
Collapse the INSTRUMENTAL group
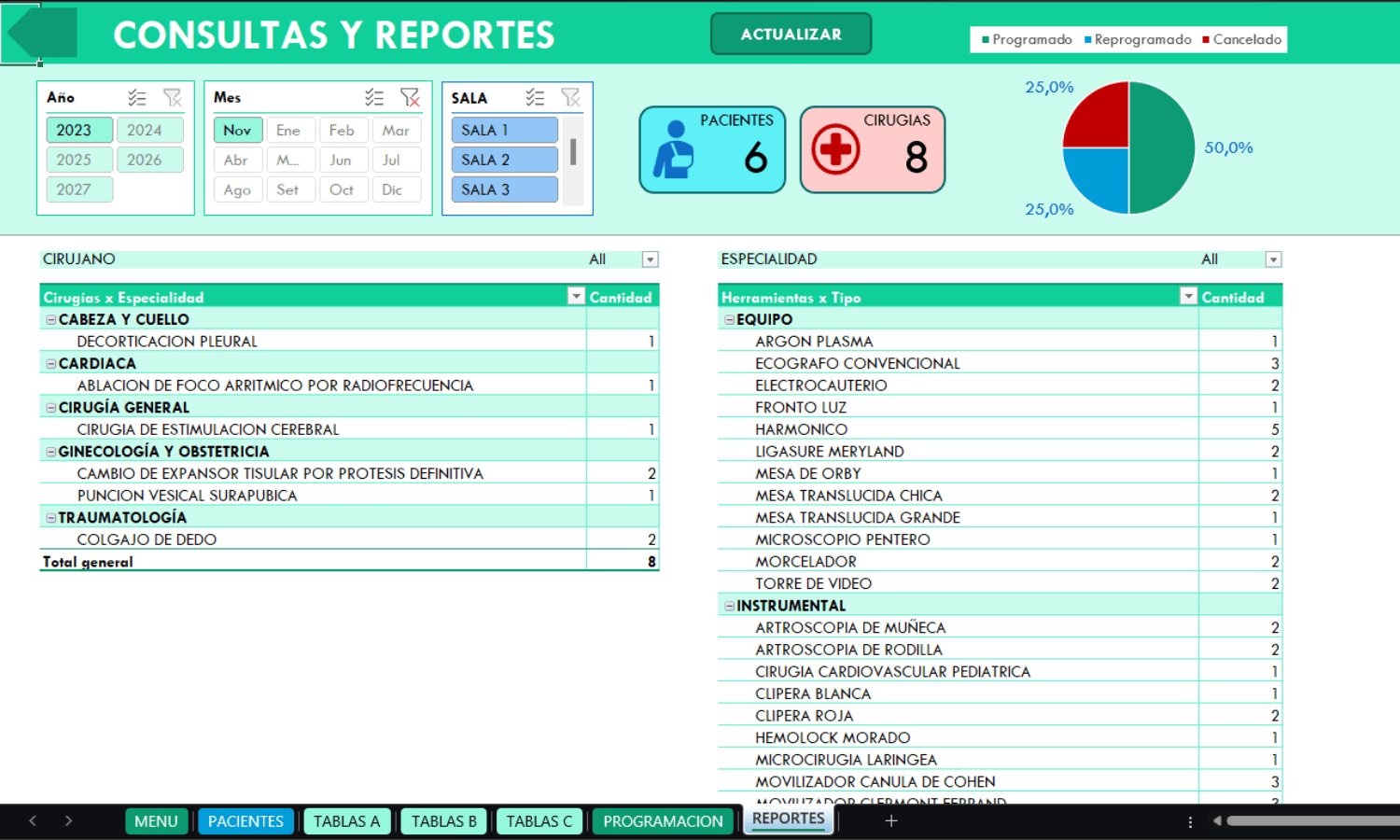(730, 606)
